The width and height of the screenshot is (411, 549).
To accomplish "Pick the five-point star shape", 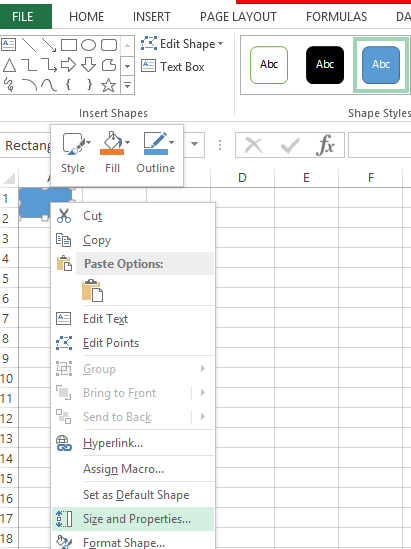I will click(x=109, y=85).
